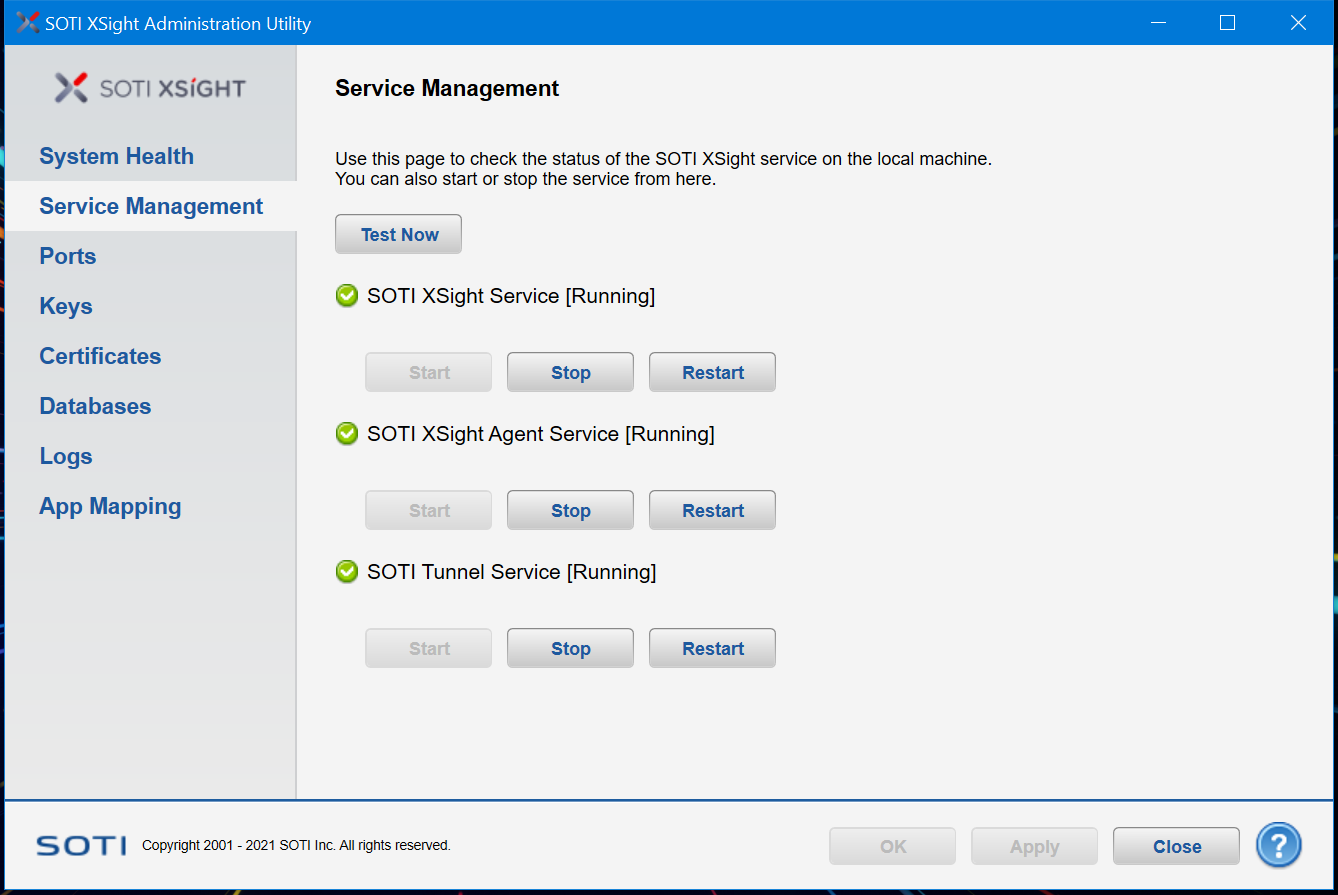Open the System Health page
Screen dimensions: 1338x895
click(116, 156)
